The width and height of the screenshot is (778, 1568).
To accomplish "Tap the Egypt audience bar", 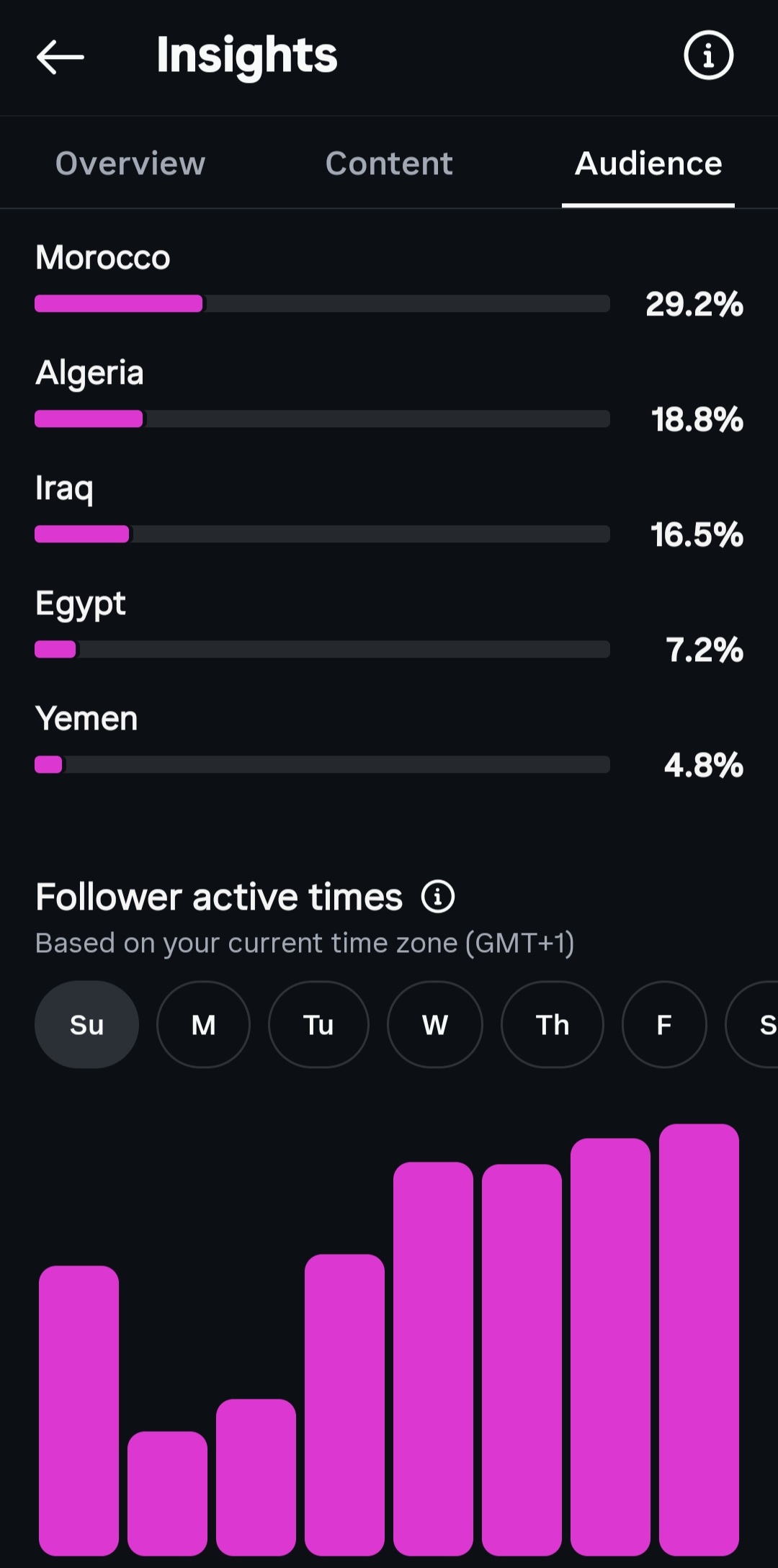I will point(322,649).
